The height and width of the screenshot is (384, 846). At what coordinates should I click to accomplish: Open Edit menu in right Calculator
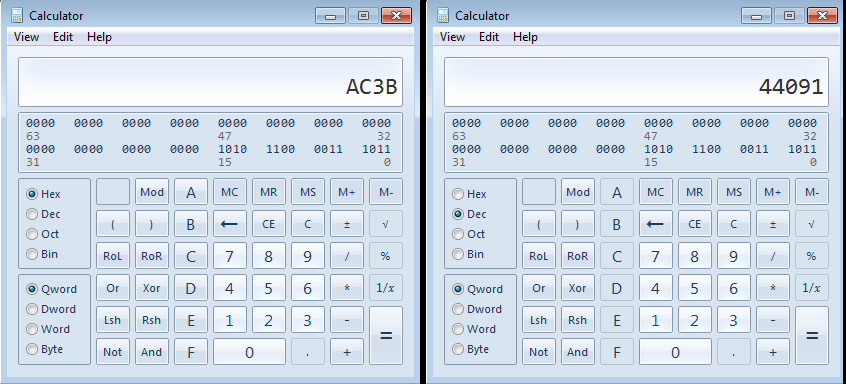(489, 37)
